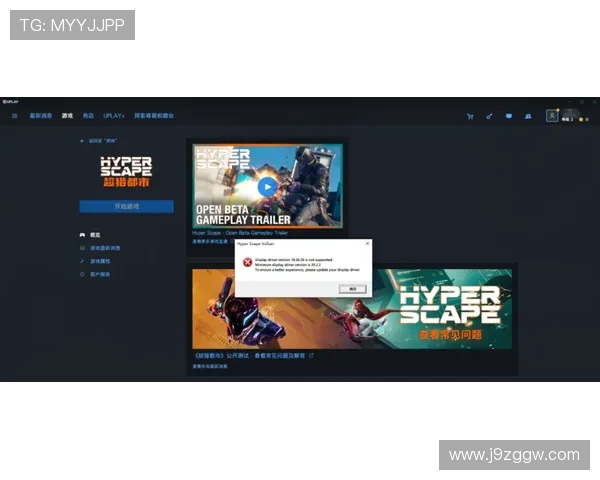The image size is (600, 480).
Task: Click the user profile avatar icon
Action: [552, 116]
